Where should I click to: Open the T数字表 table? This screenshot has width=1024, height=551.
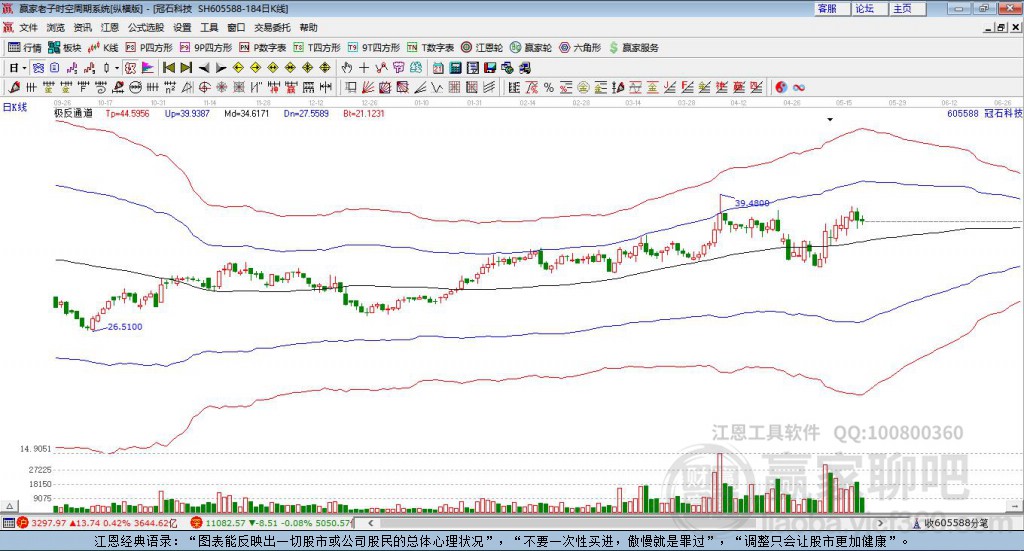[x=430, y=48]
